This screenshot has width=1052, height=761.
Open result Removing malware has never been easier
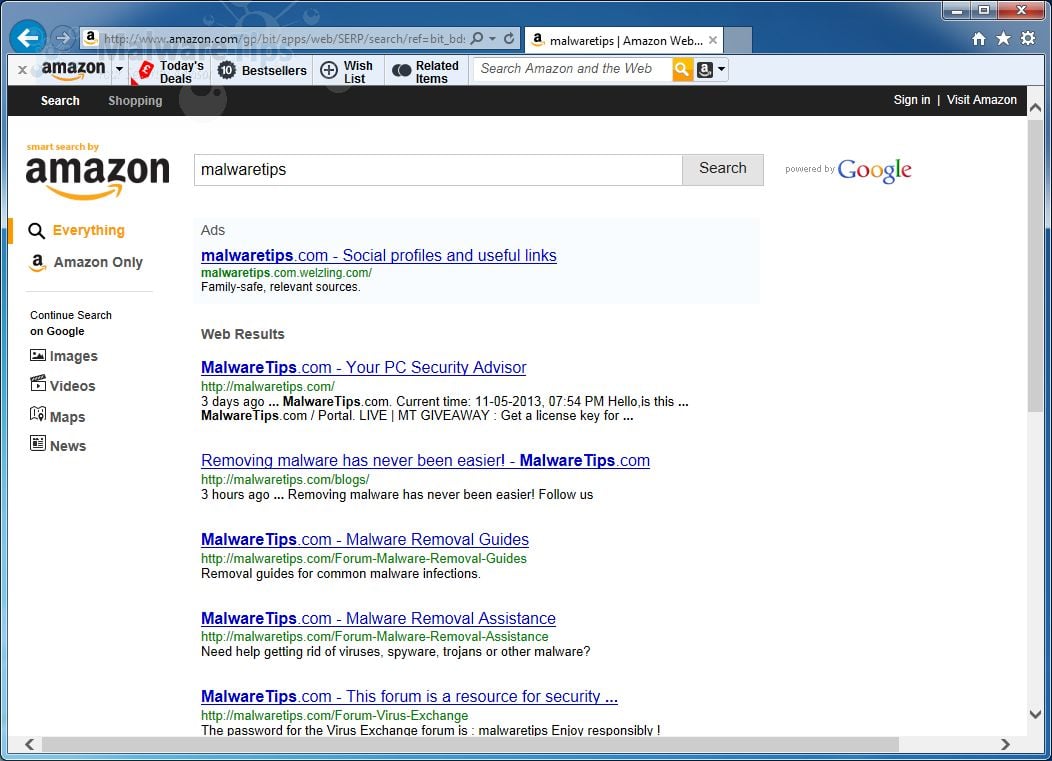[425, 460]
